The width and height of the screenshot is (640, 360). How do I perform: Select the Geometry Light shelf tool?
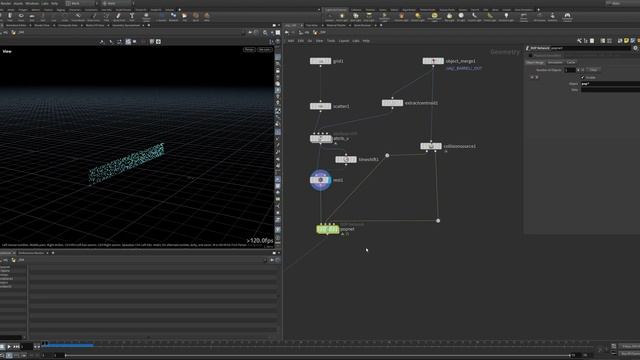coord(384,17)
